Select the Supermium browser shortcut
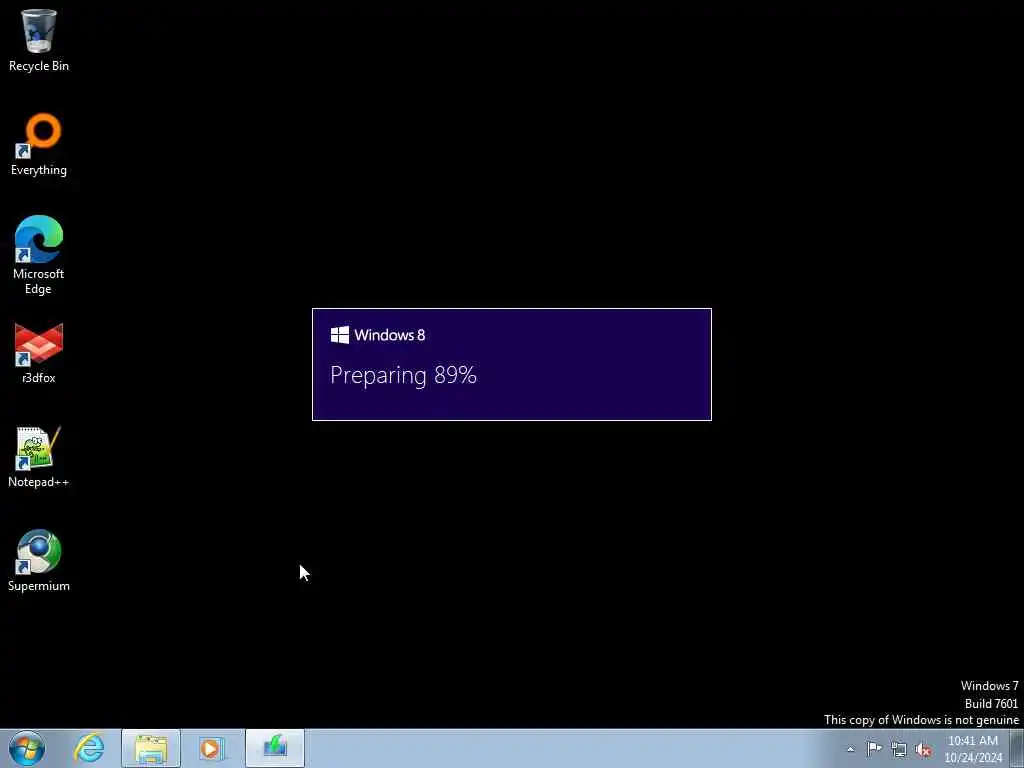1024x768 pixels. coord(39,560)
